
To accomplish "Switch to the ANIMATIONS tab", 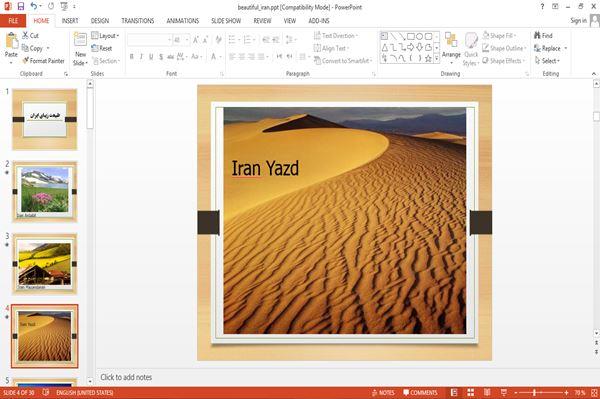I will pos(183,21).
